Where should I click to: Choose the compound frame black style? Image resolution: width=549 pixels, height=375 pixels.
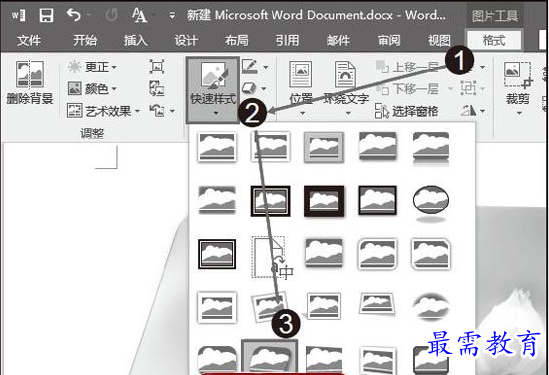pyautogui.click(x=217, y=254)
